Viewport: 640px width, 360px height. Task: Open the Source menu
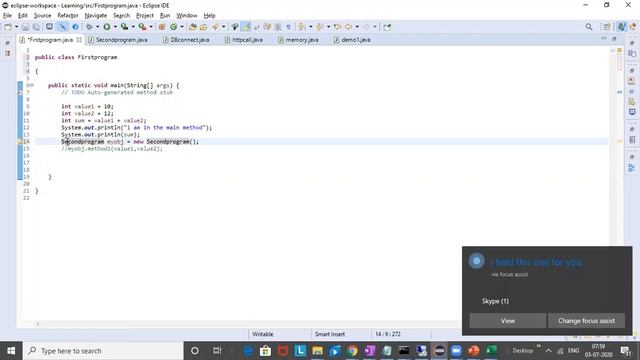pyautogui.click(x=42, y=16)
